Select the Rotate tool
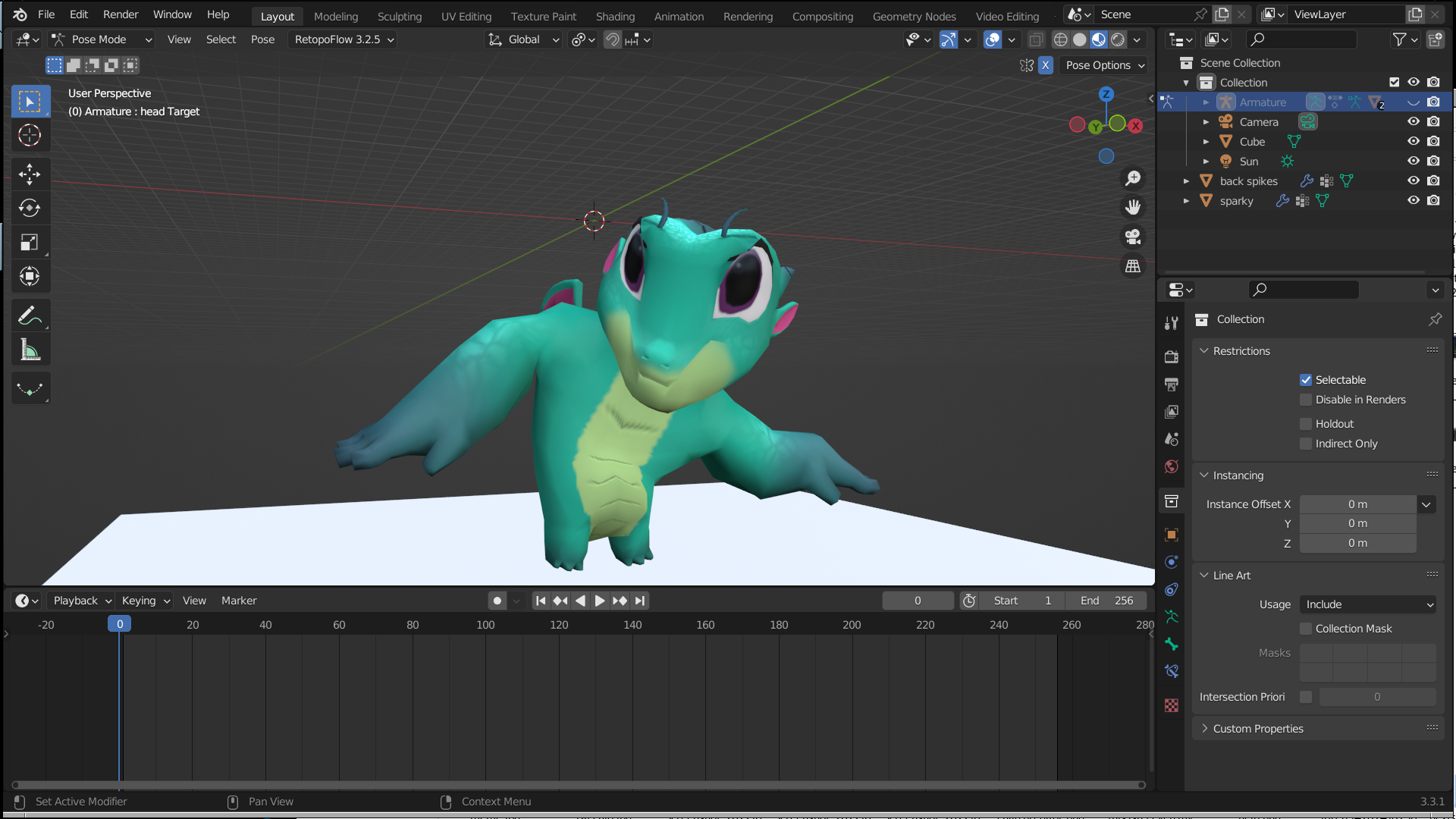The image size is (1456, 819). tap(30, 209)
